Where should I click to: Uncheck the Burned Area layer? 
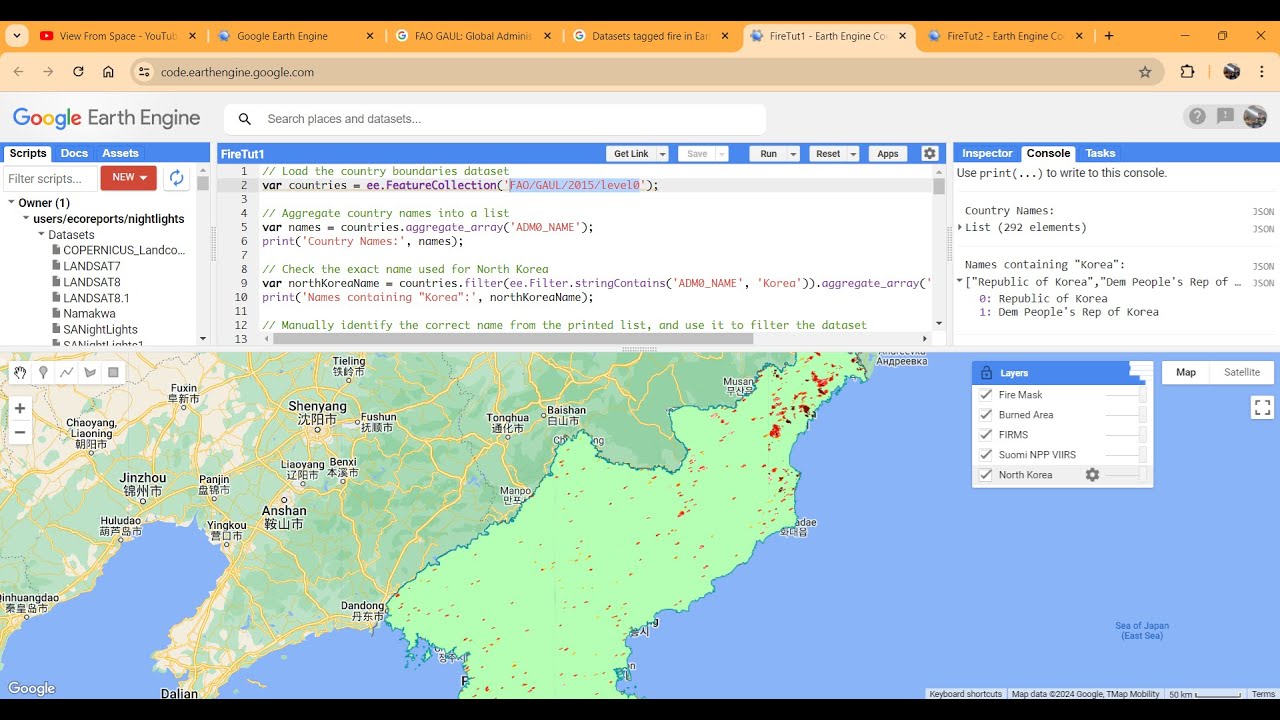pyautogui.click(x=986, y=415)
